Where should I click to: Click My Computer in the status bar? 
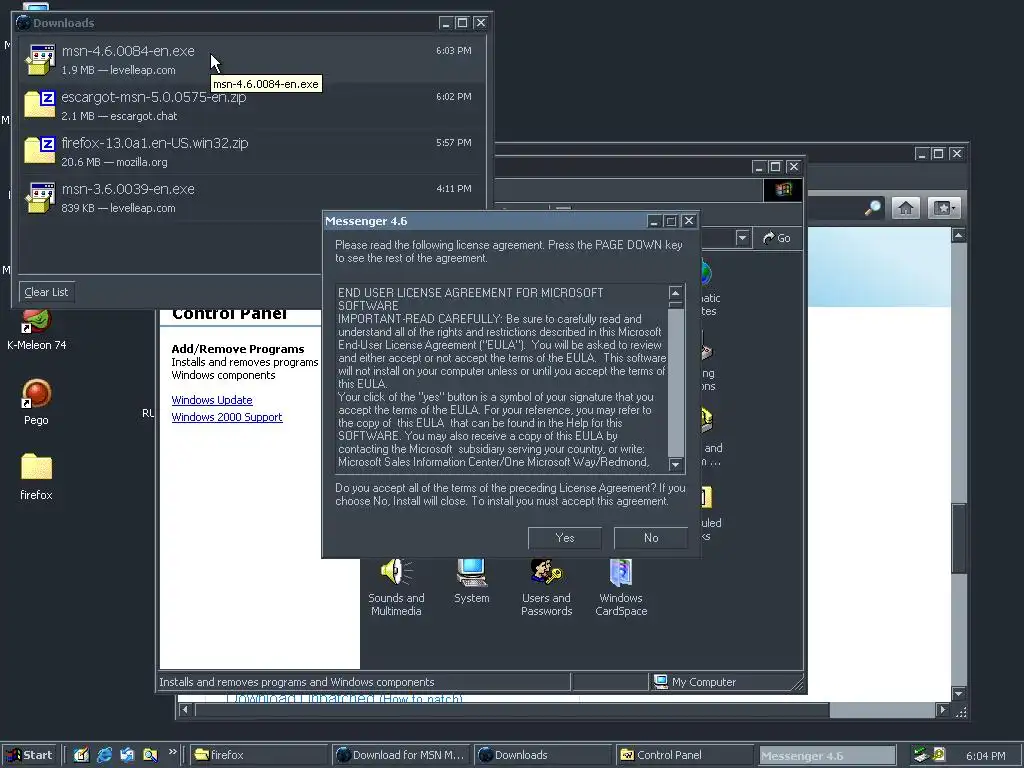(703, 682)
